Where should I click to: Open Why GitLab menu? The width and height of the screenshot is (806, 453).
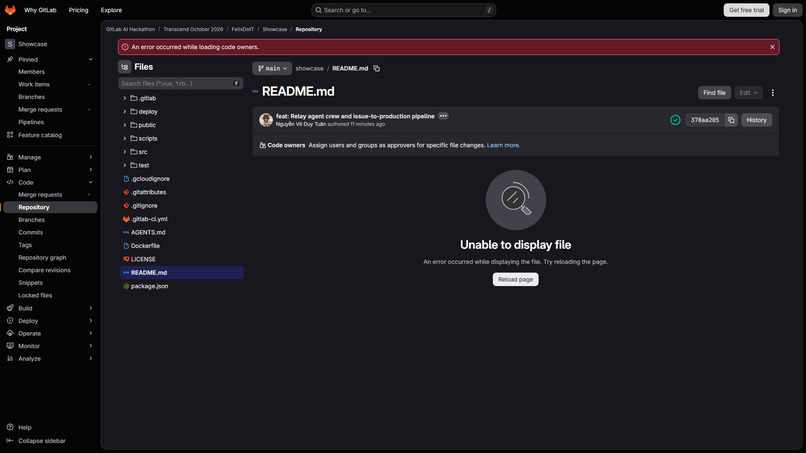(x=40, y=10)
